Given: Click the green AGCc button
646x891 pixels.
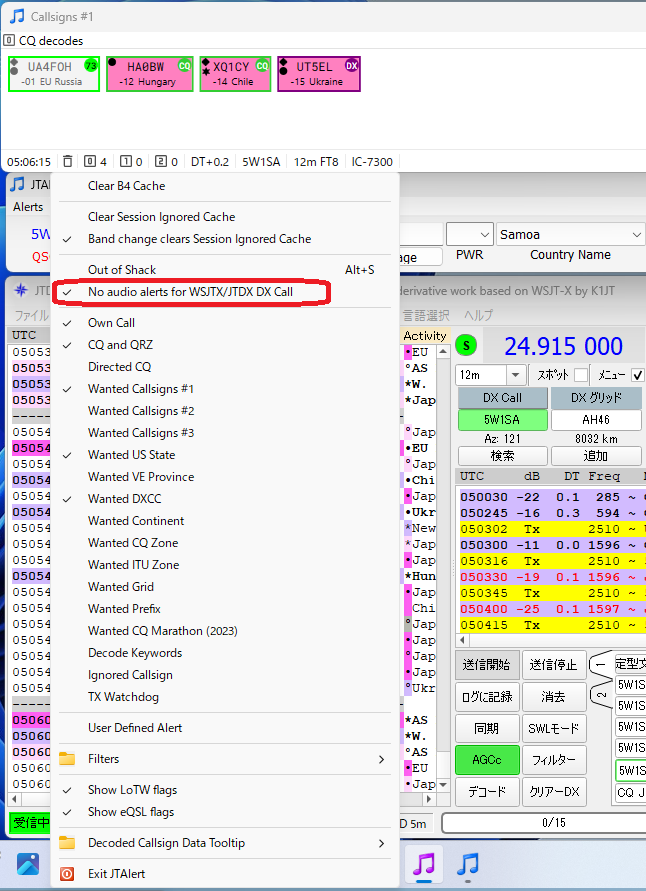Looking at the screenshot, I should 487,760.
